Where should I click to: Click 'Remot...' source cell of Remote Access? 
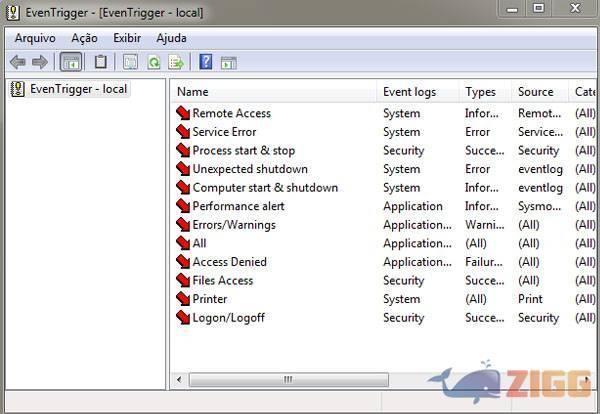540,113
